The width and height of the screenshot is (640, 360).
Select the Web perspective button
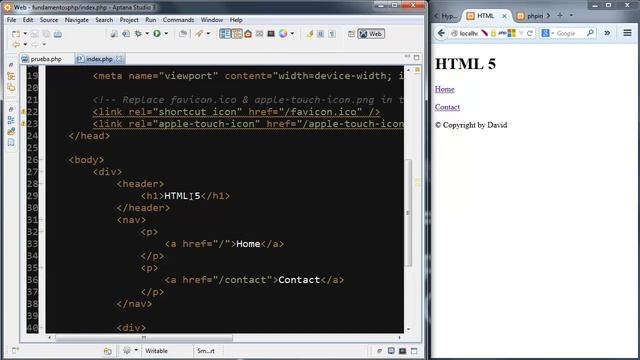pos(371,34)
